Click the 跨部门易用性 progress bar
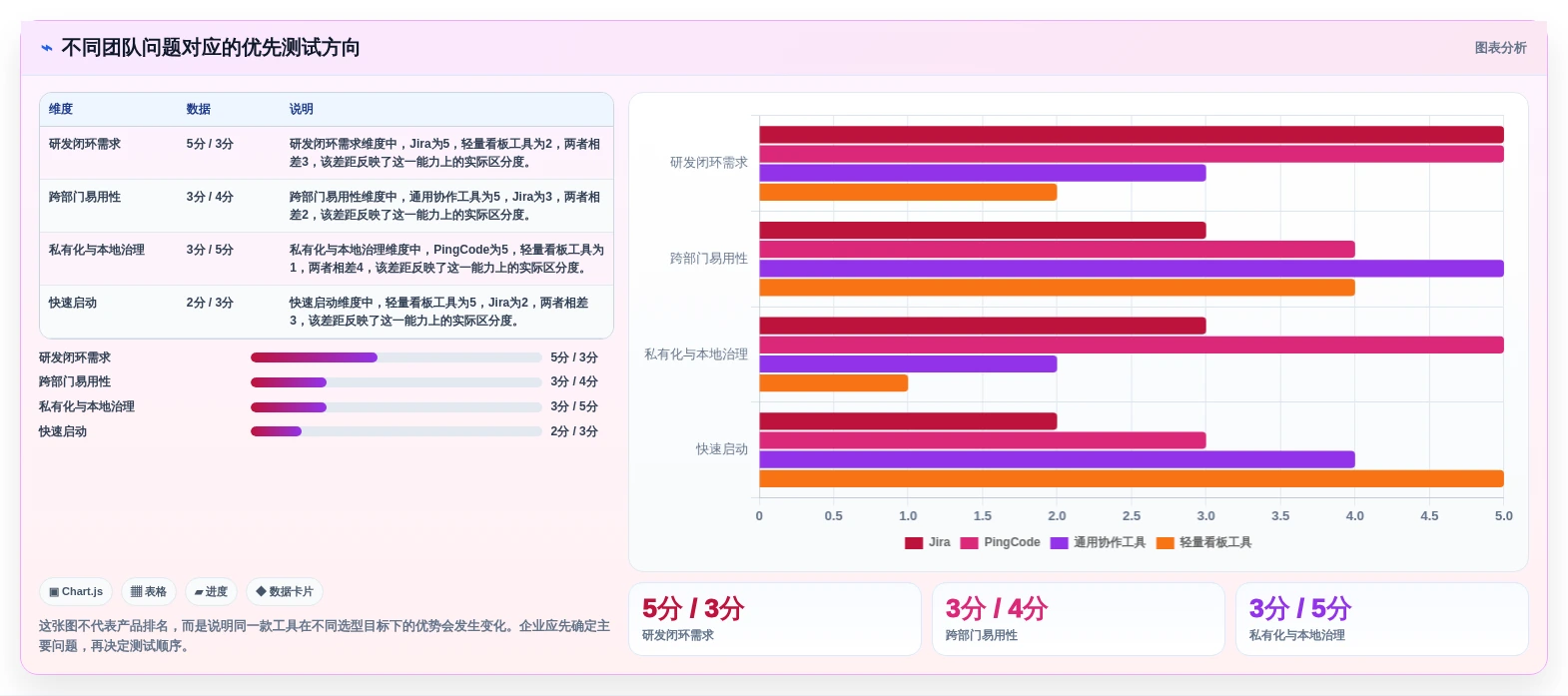The image size is (1568, 696). pyautogui.click(x=395, y=382)
